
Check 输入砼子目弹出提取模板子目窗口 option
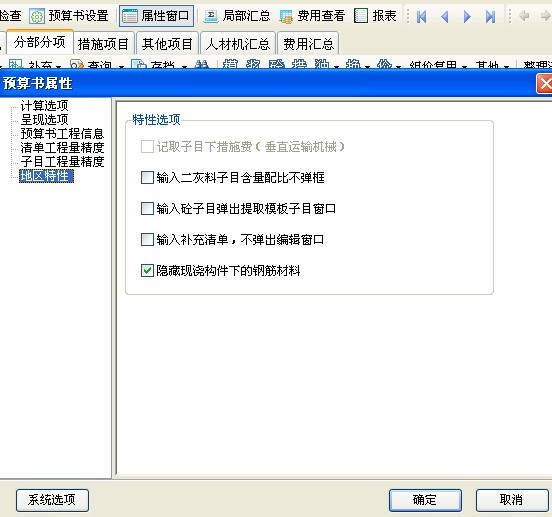point(147,208)
